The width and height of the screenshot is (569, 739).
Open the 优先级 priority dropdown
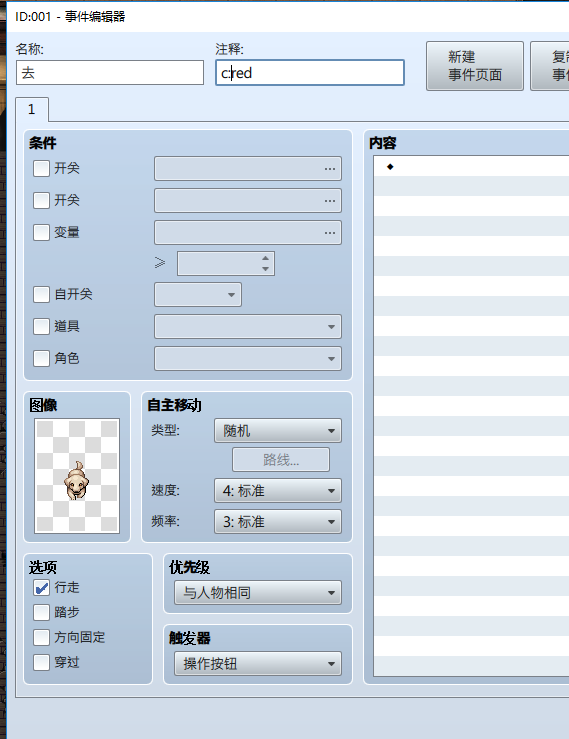tap(258, 592)
